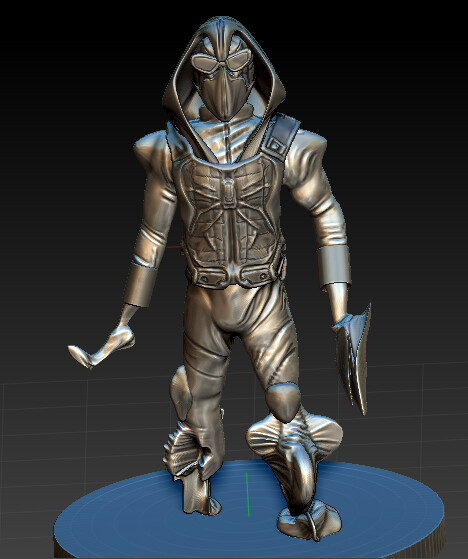Select the small blue axis marker on belt
468x559 pixels.
point(233,267)
